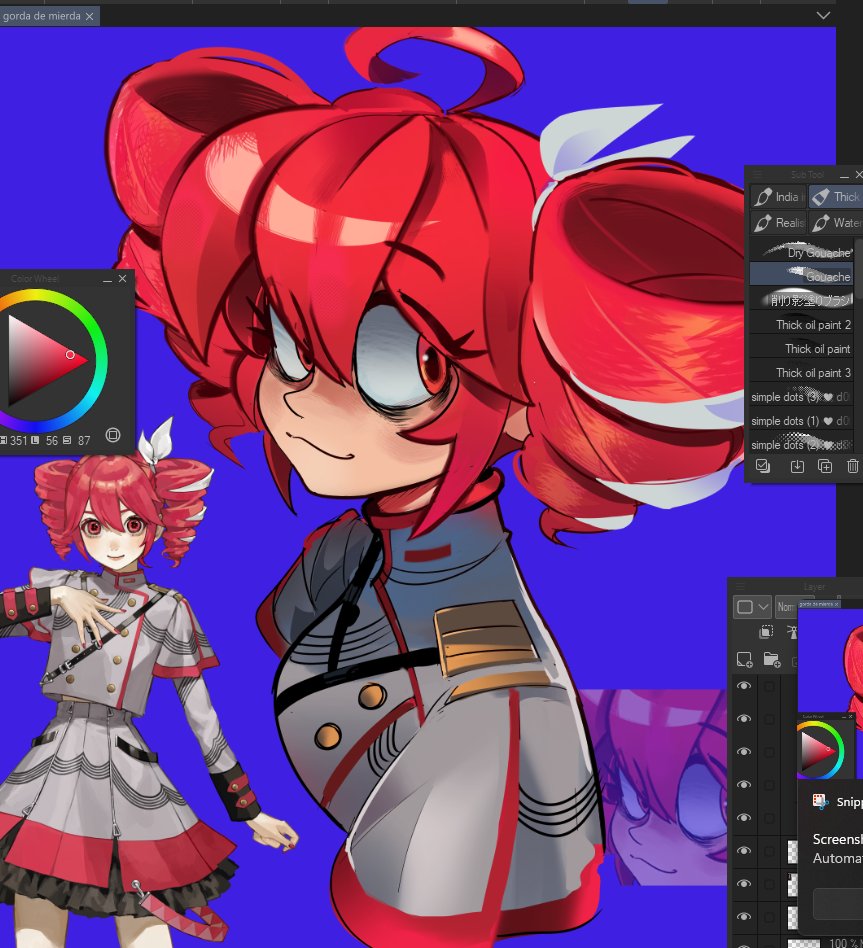Open the Realistic watercolor tool group tab

pyautogui.click(x=777, y=223)
